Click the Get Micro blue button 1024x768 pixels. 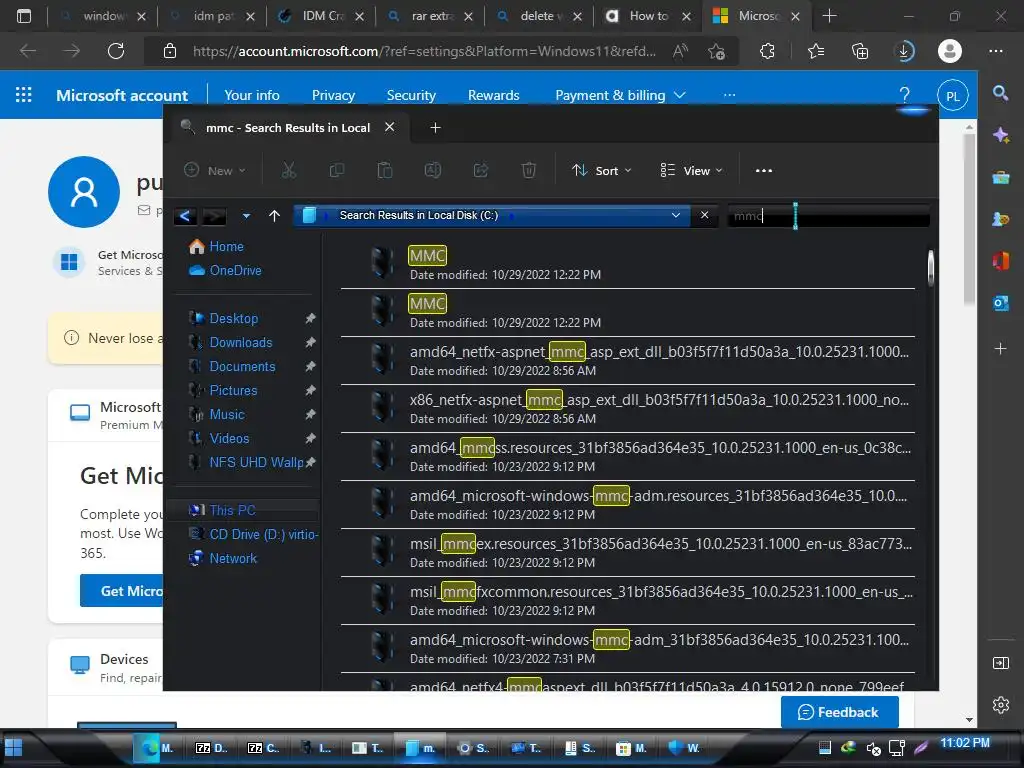coord(122,590)
